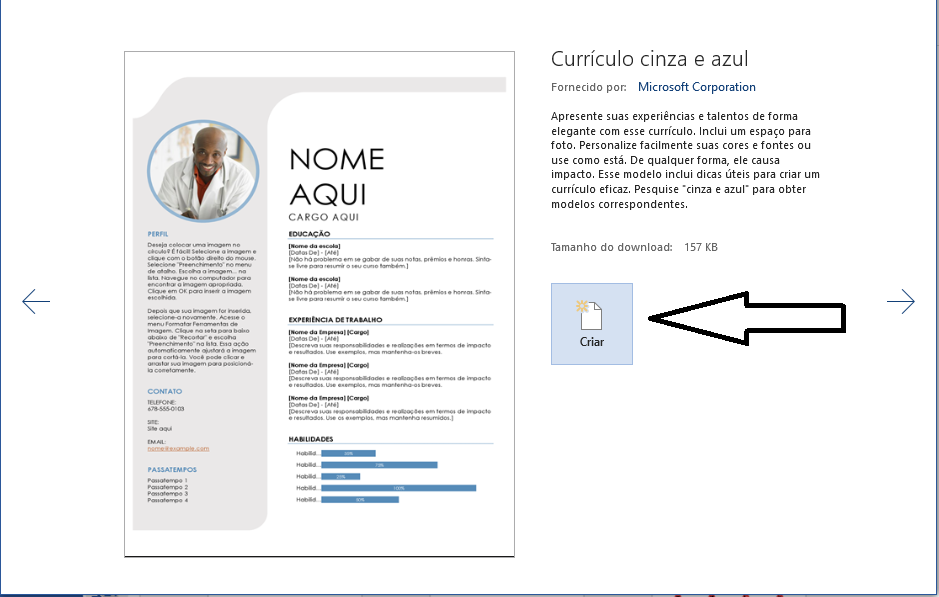Click the Currículo cinza e azul title
Image resolution: width=939 pixels, height=597 pixels.
point(649,59)
